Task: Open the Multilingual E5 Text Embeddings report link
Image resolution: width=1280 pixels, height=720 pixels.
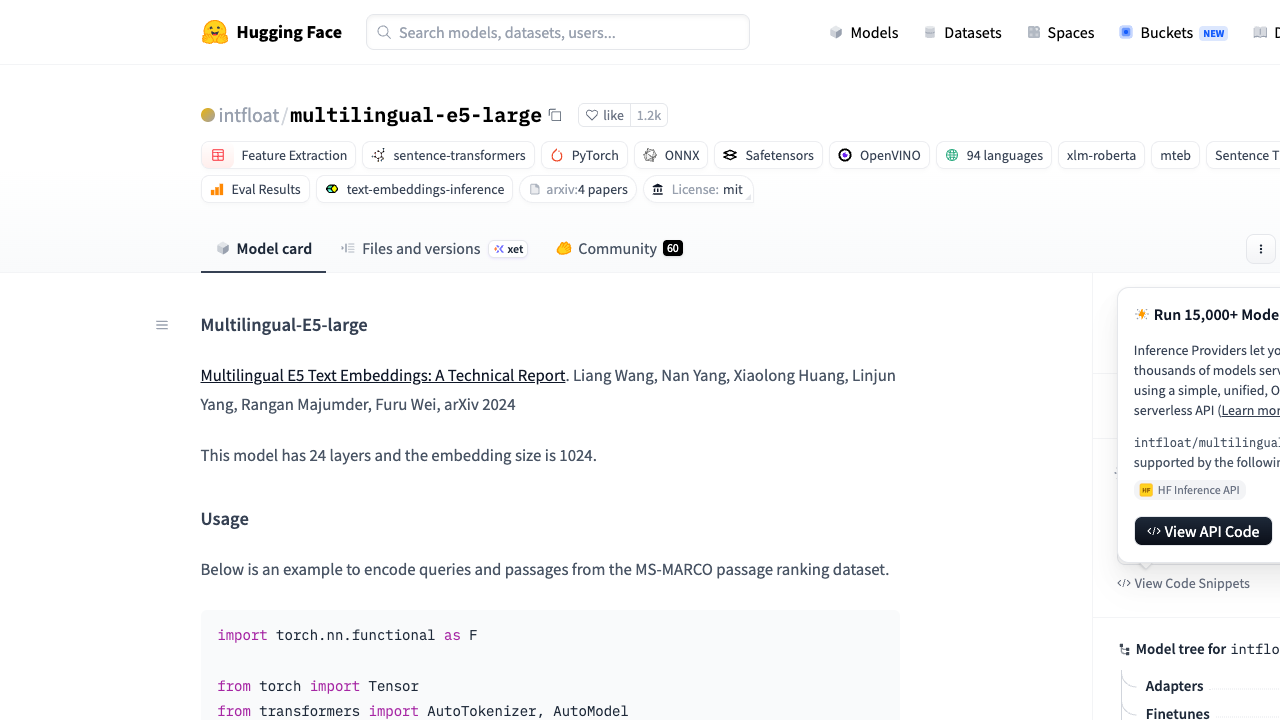Action: (x=383, y=375)
